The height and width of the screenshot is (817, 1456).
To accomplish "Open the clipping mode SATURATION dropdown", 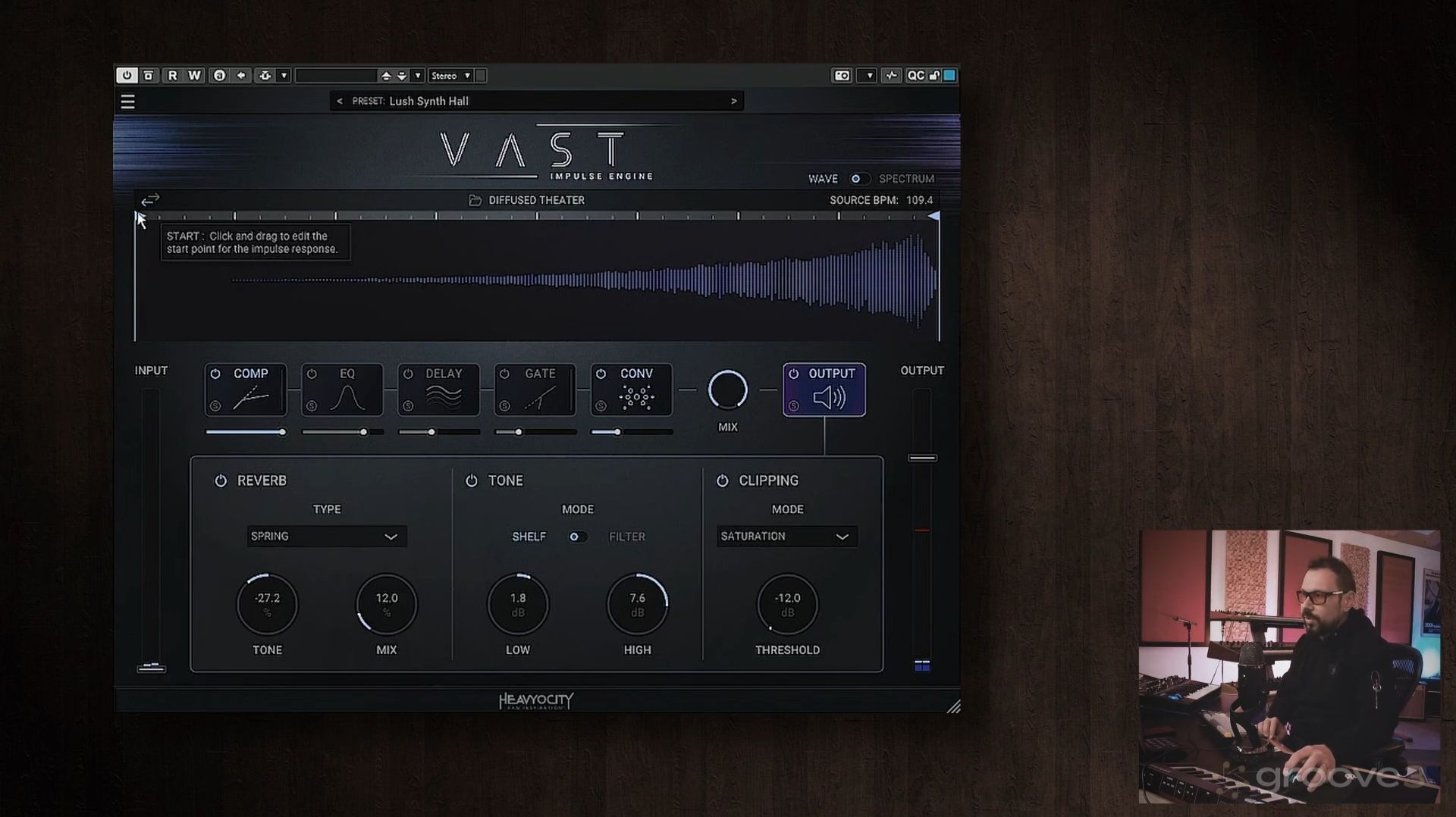I will (x=786, y=537).
